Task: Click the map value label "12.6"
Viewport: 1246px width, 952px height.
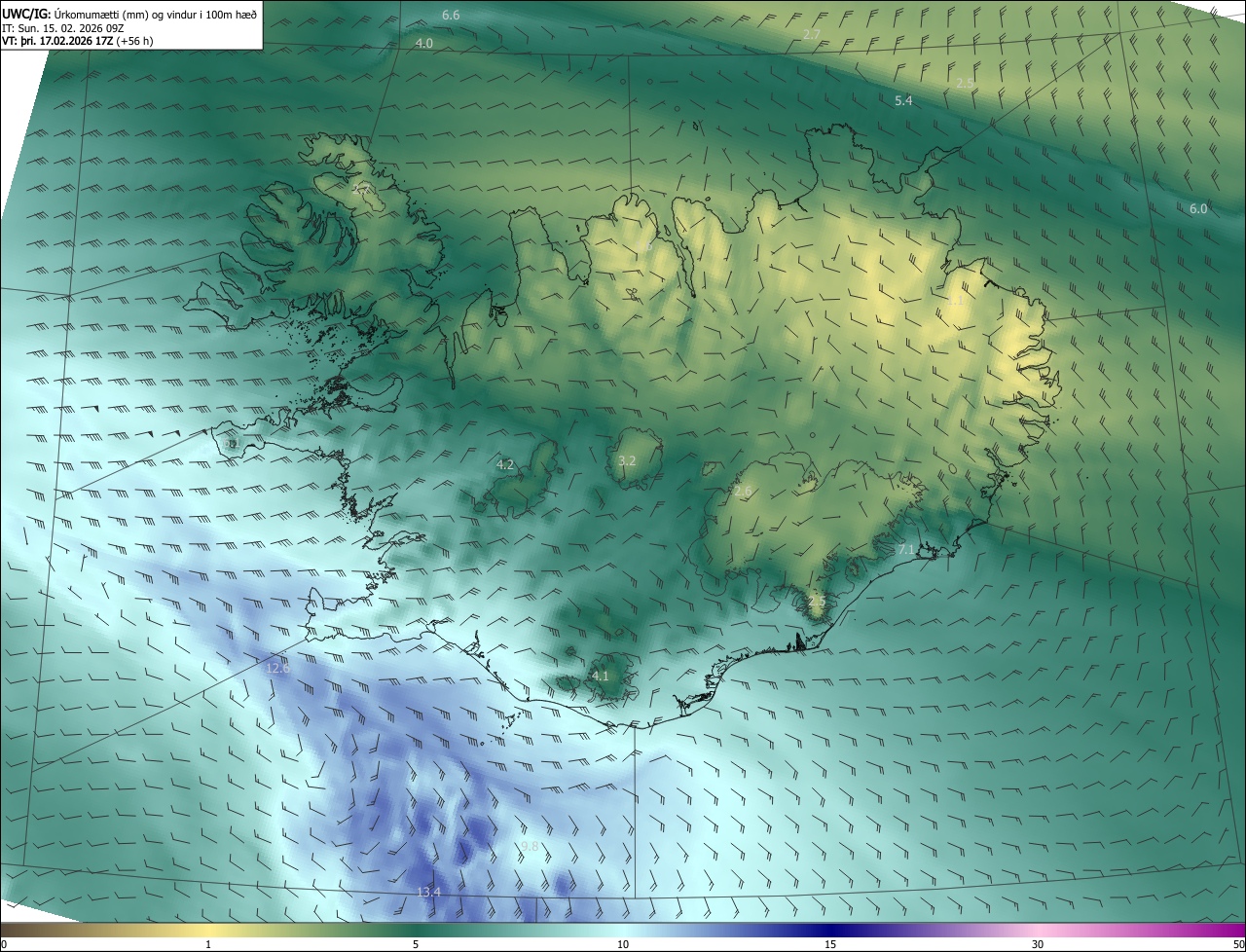Action: 278,668
